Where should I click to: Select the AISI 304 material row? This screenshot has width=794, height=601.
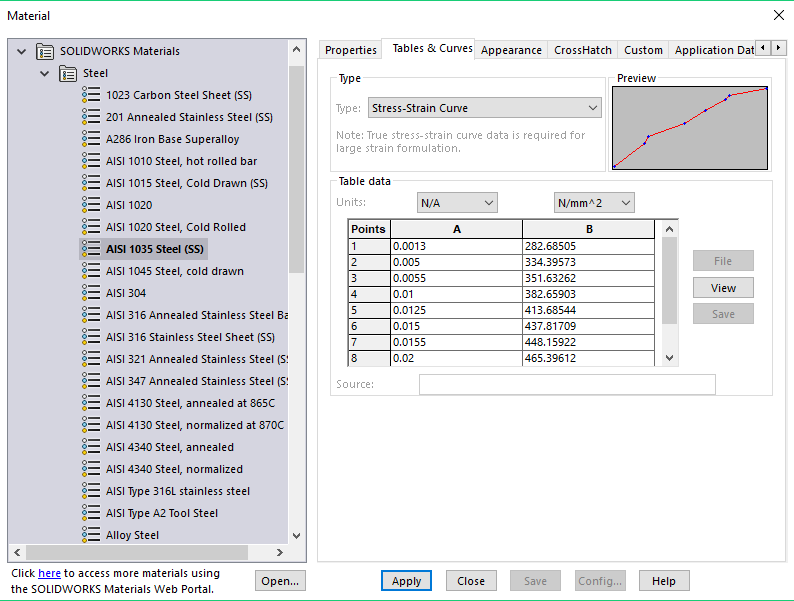(x=126, y=293)
